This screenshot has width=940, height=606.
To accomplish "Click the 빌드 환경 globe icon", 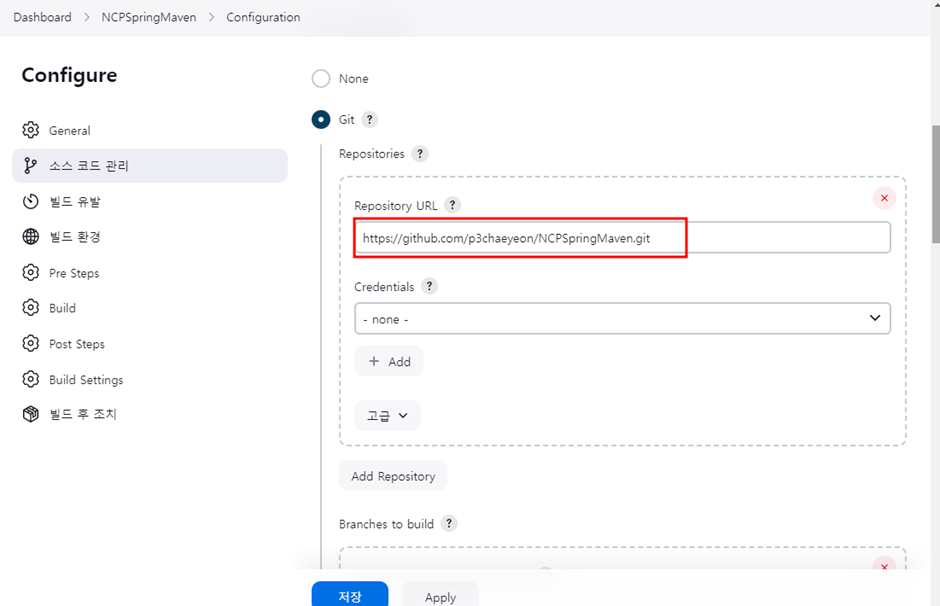I will pyautogui.click(x=31, y=237).
